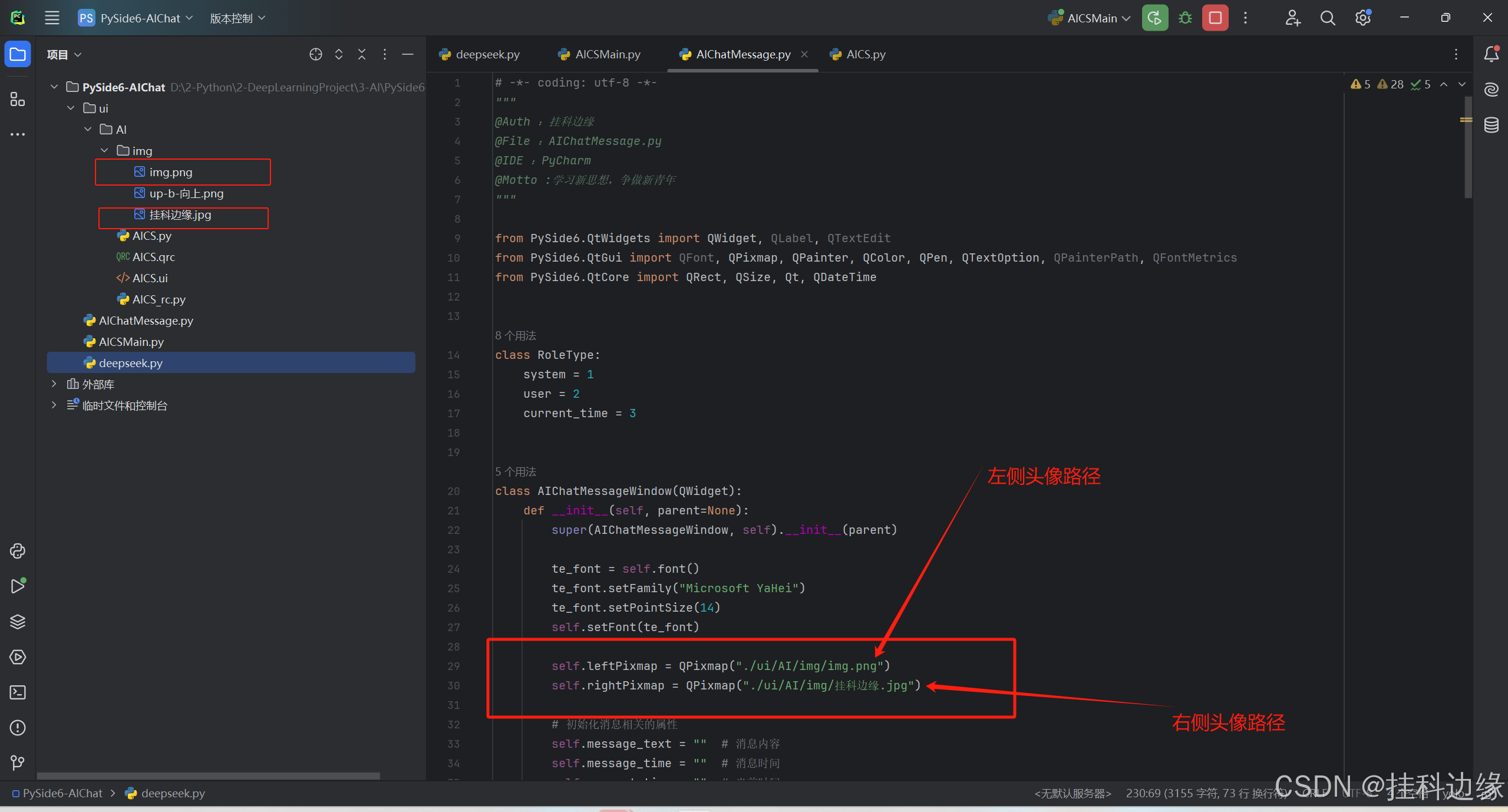Select opened file crosshair icon in Project panel
This screenshot has height=812, width=1508.
click(x=316, y=54)
